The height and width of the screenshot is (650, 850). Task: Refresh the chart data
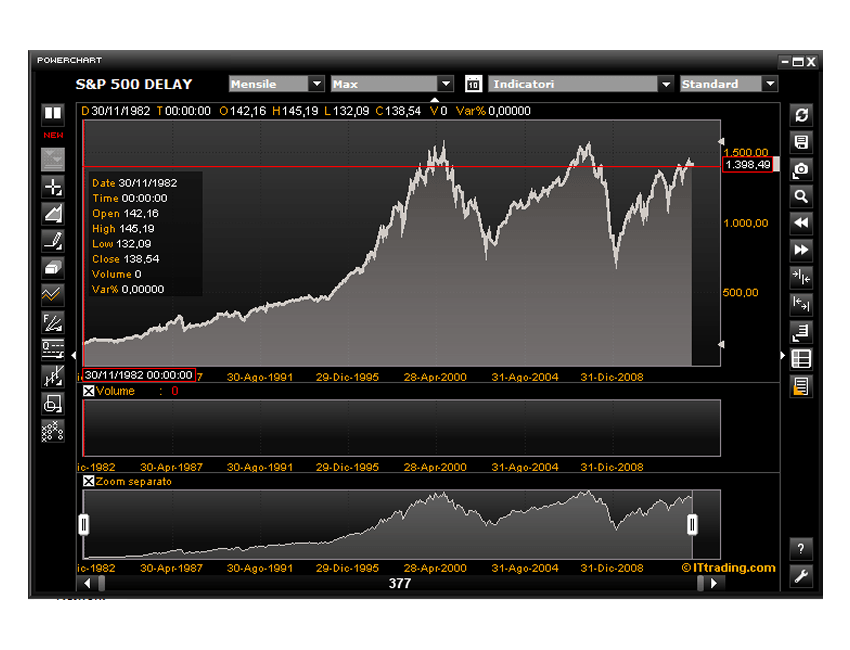(801, 115)
